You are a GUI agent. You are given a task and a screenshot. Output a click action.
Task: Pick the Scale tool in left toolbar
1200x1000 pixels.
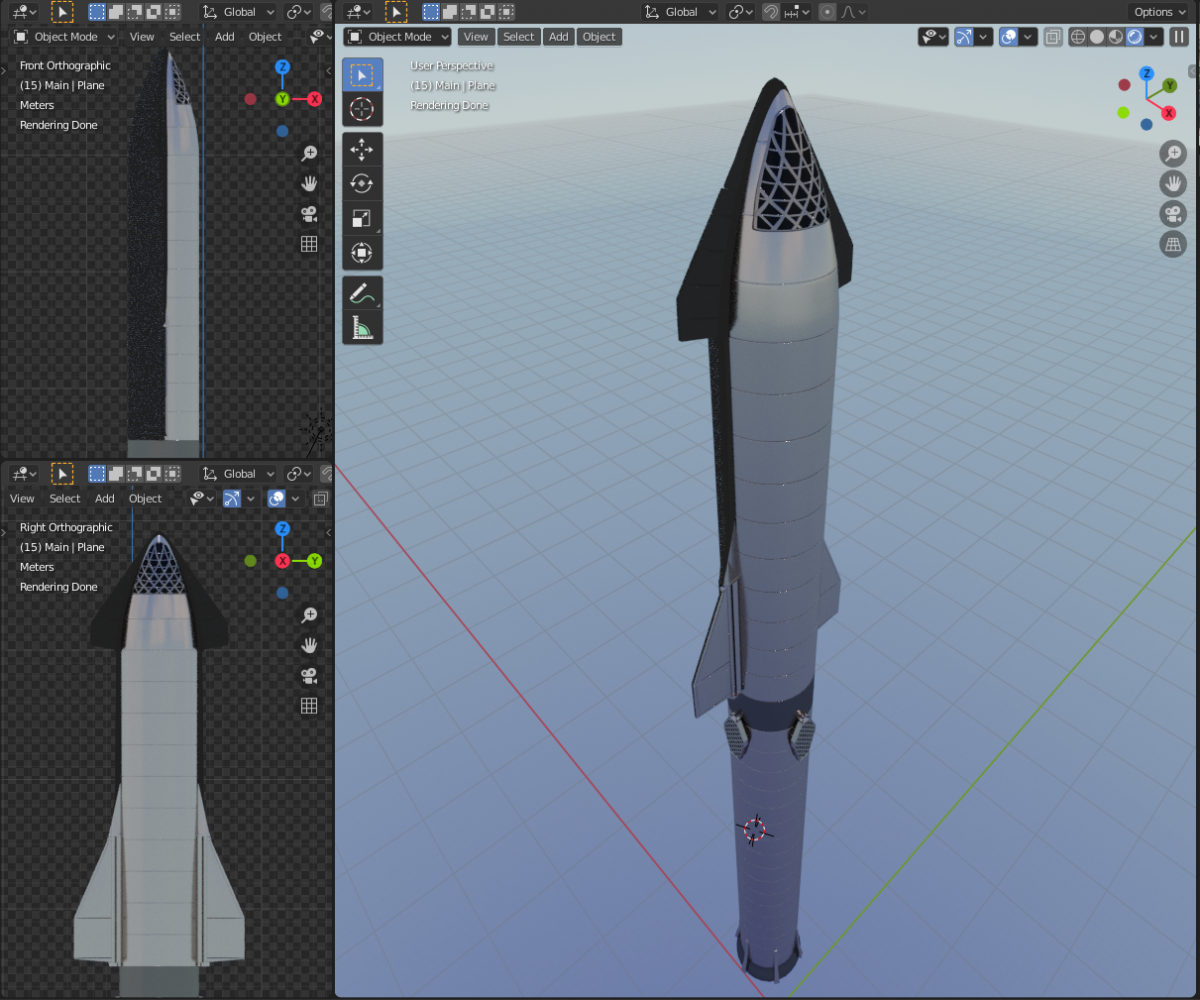[x=362, y=219]
